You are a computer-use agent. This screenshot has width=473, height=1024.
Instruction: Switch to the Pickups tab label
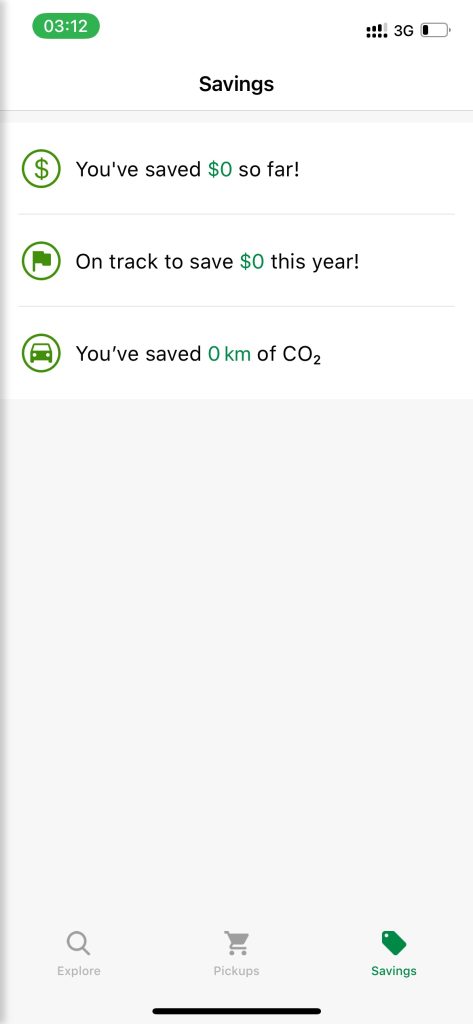[236, 971]
